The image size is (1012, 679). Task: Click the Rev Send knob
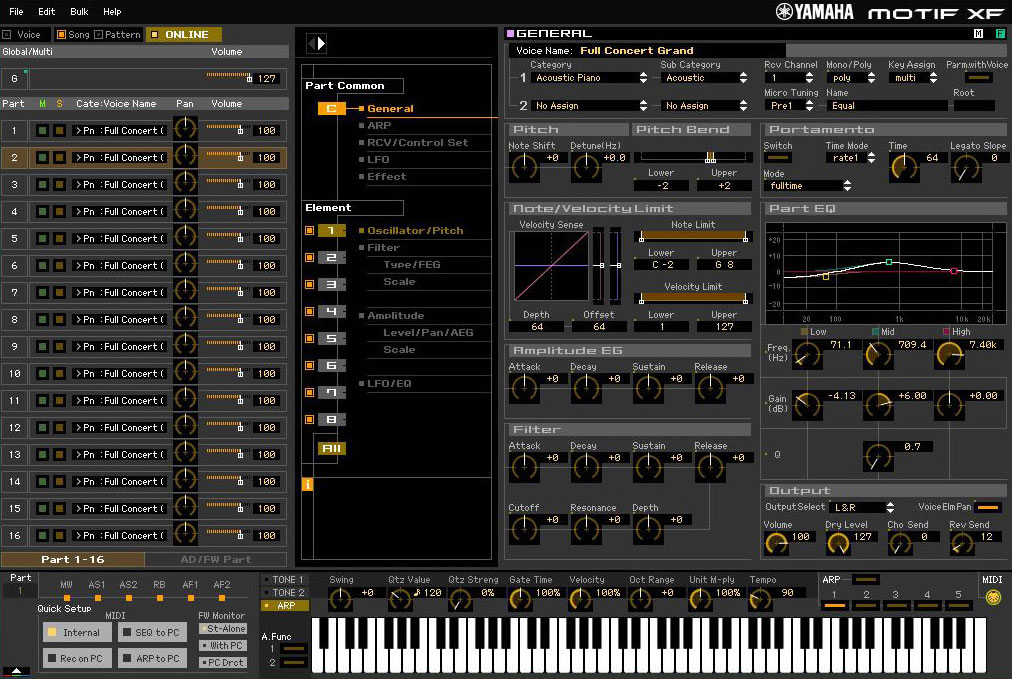(961, 543)
